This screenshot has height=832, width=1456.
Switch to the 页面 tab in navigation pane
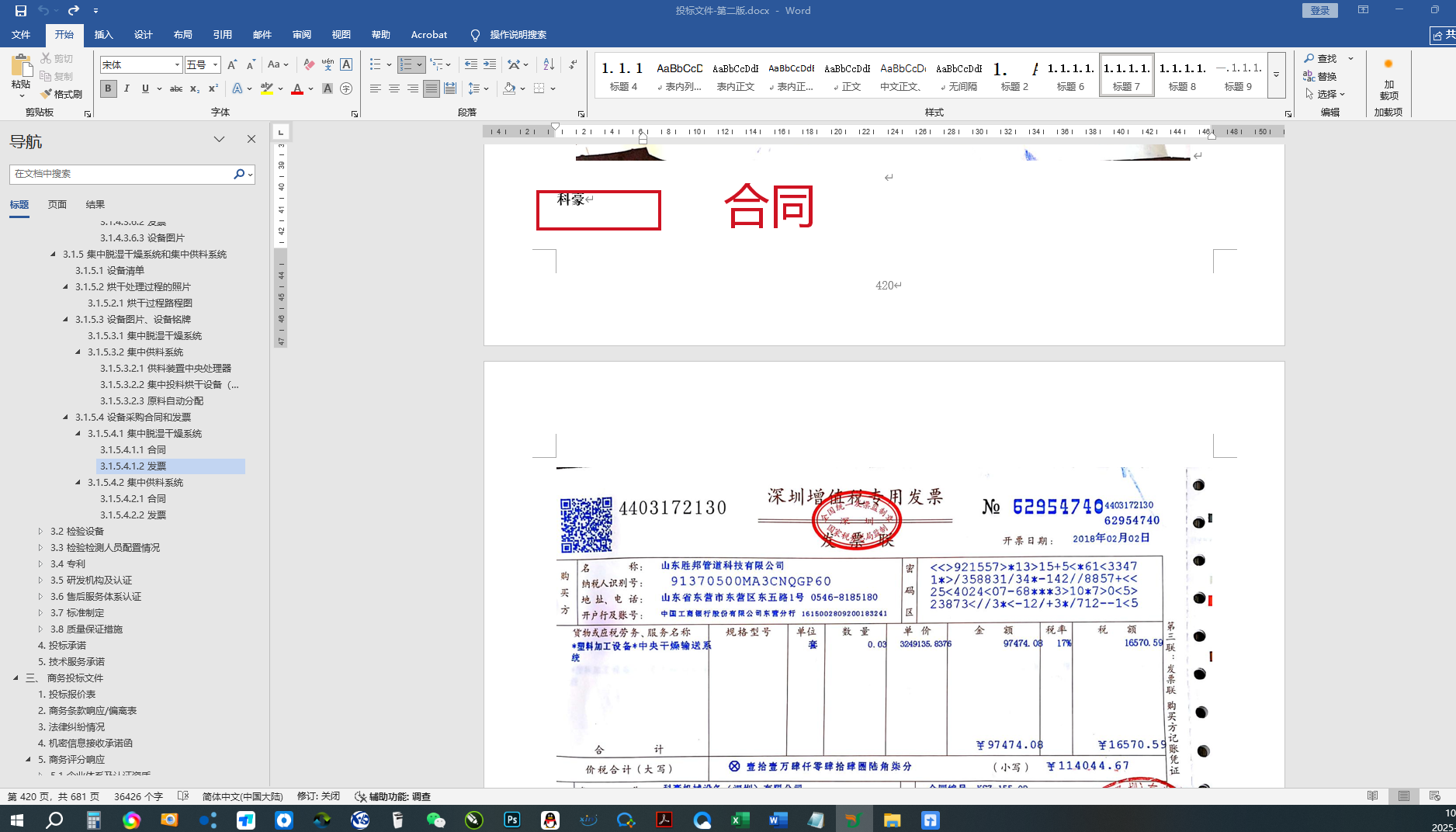coord(57,205)
